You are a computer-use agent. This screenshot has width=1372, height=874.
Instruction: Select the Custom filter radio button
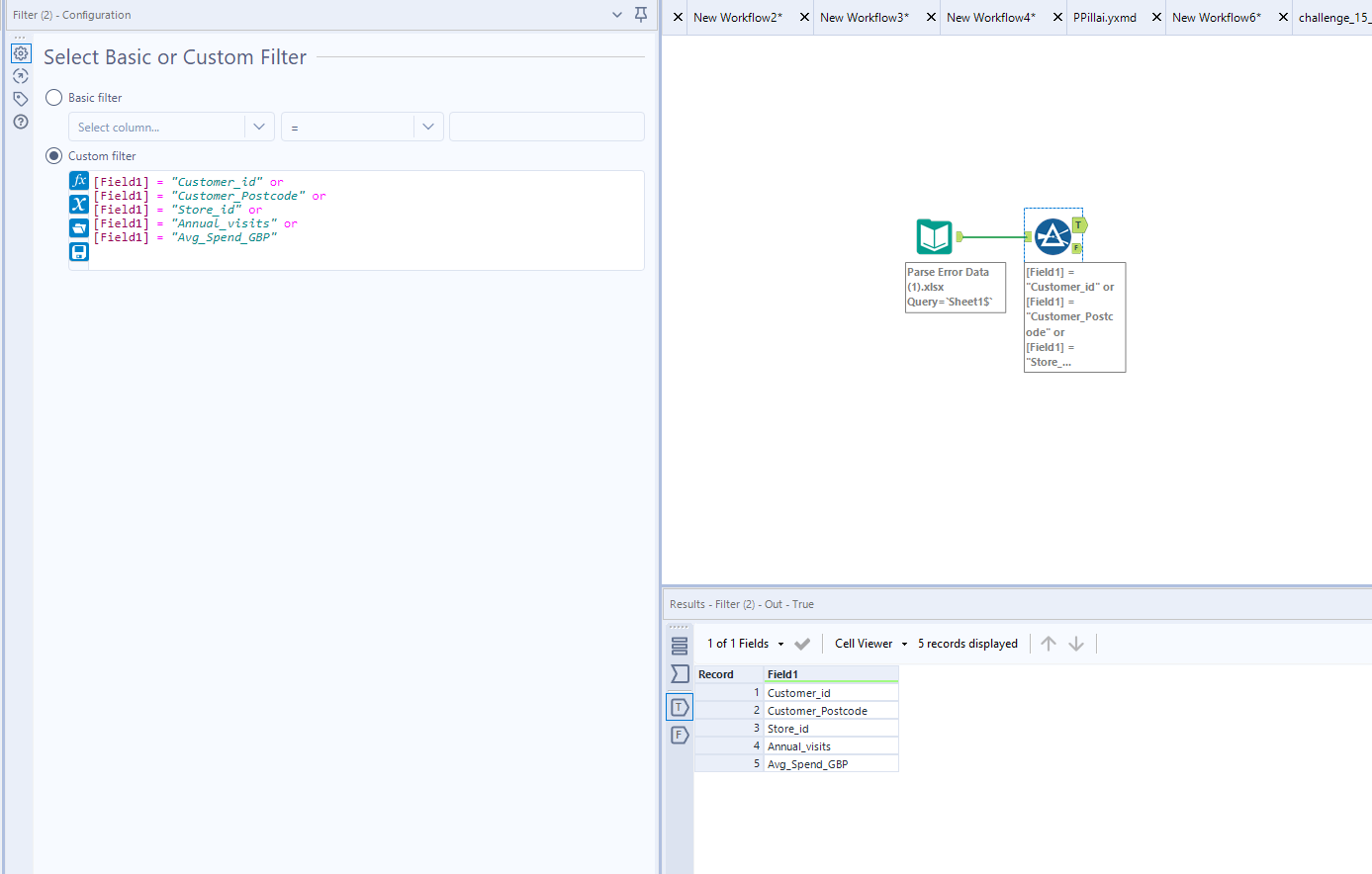click(54, 156)
